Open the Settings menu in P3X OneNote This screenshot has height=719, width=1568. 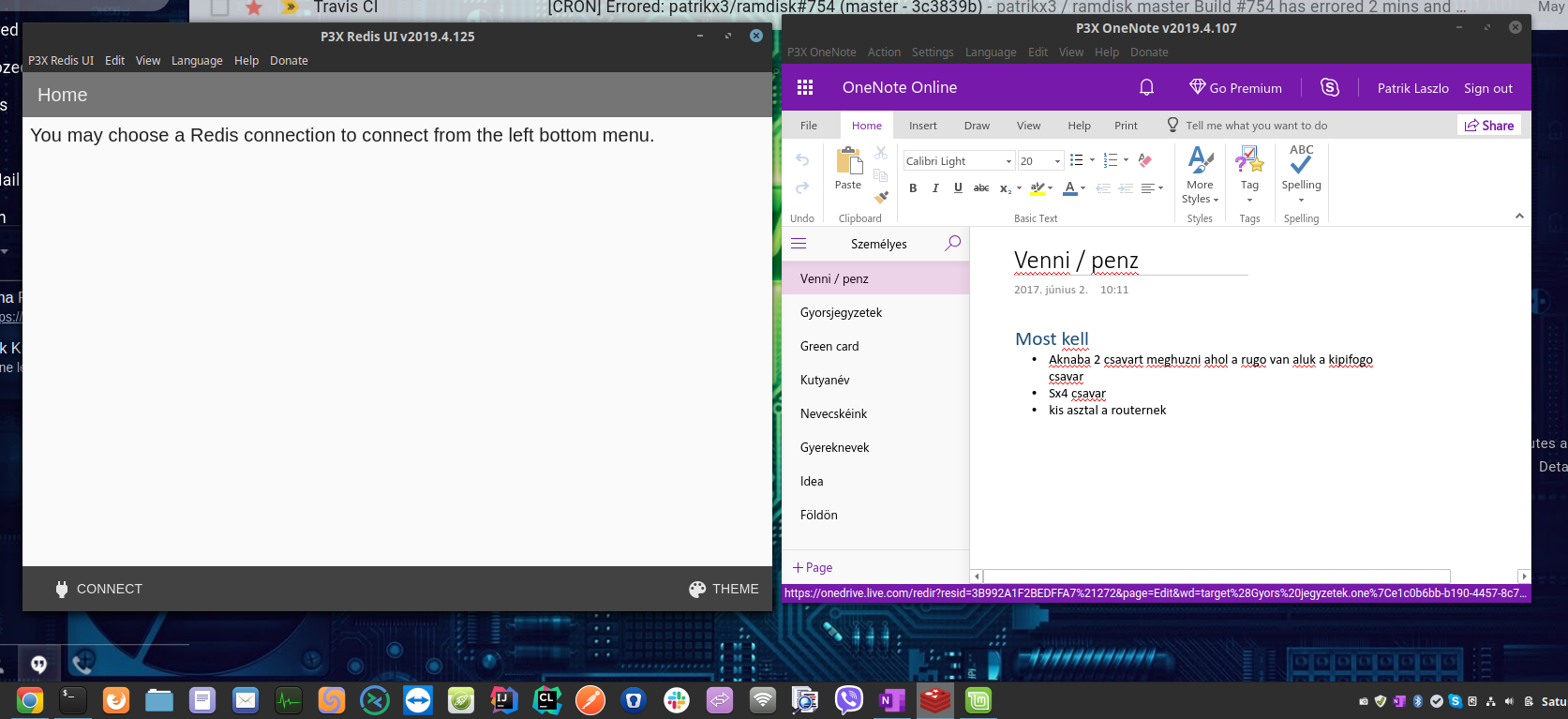[933, 52]
